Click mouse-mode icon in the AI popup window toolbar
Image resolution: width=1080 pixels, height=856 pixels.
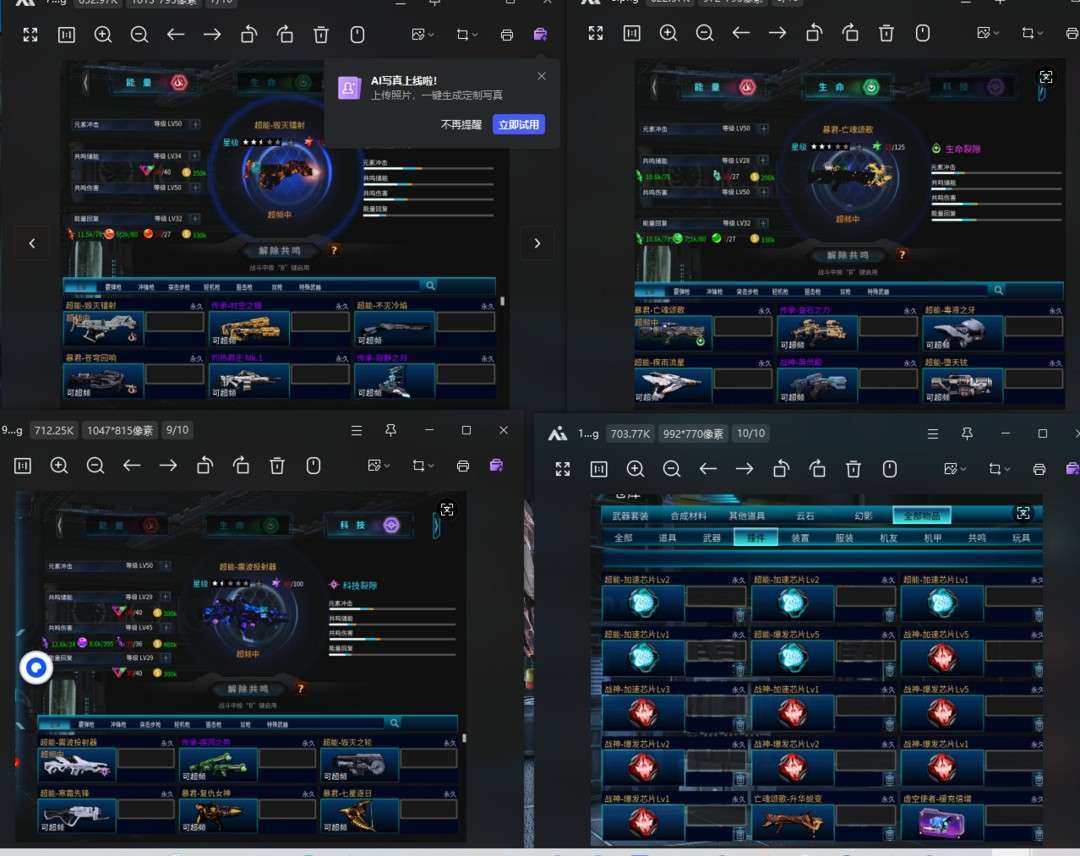[357, 34]
